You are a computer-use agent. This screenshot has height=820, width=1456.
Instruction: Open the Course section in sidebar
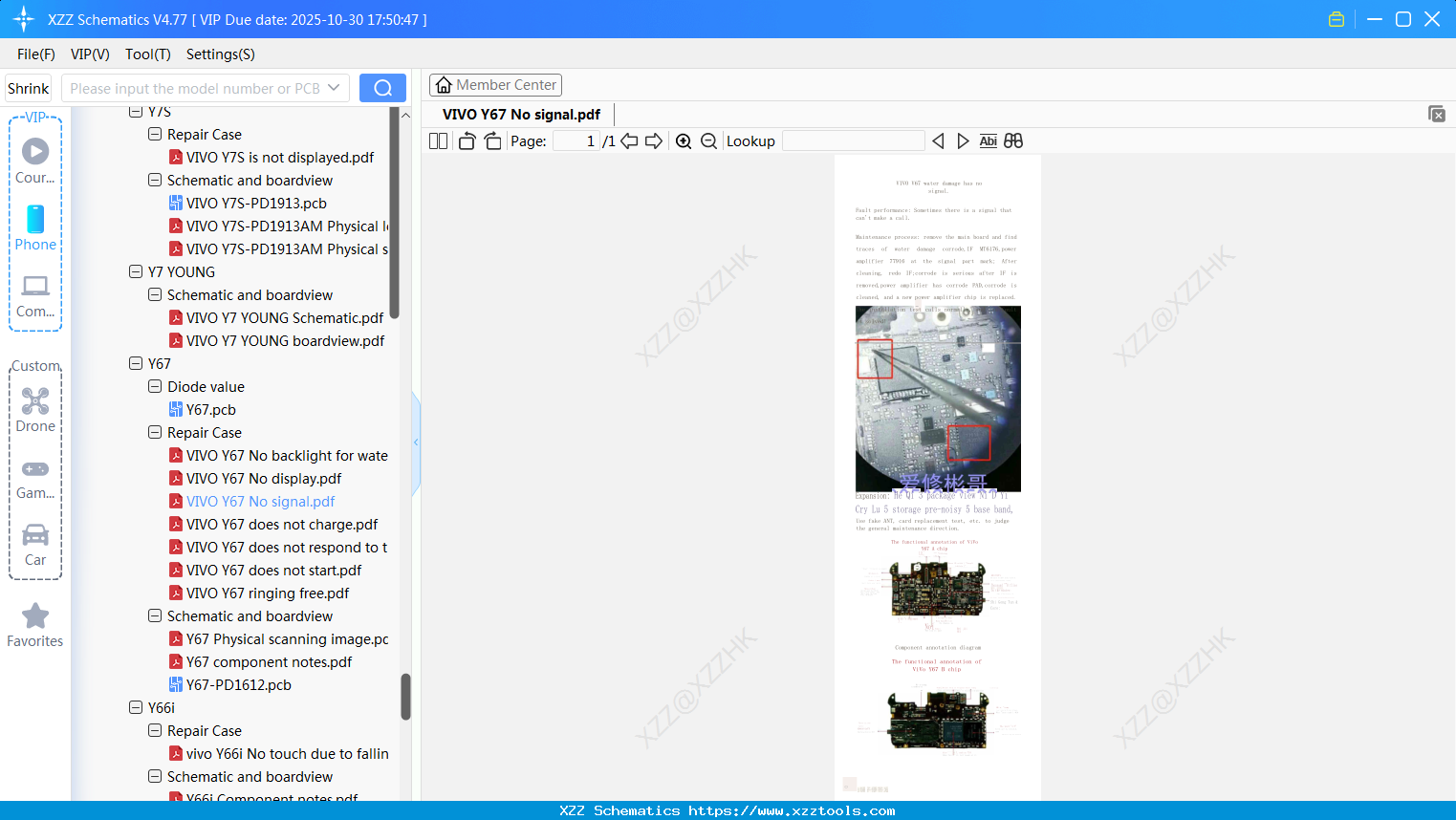[x=35, y=161]
